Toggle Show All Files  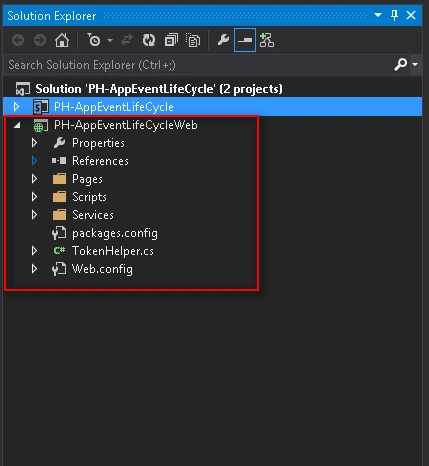193,40
